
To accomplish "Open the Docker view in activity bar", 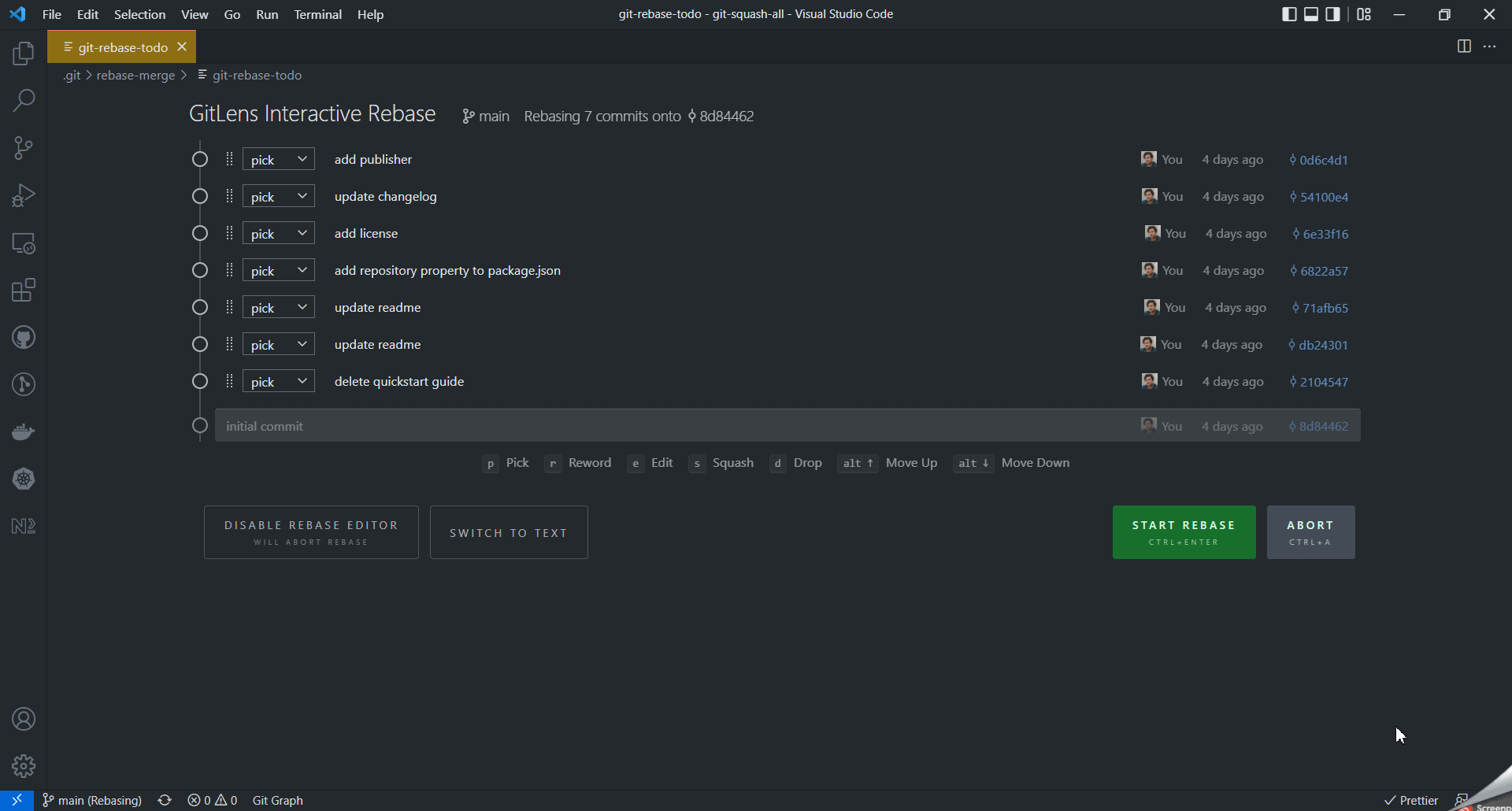I will [24, 431].
